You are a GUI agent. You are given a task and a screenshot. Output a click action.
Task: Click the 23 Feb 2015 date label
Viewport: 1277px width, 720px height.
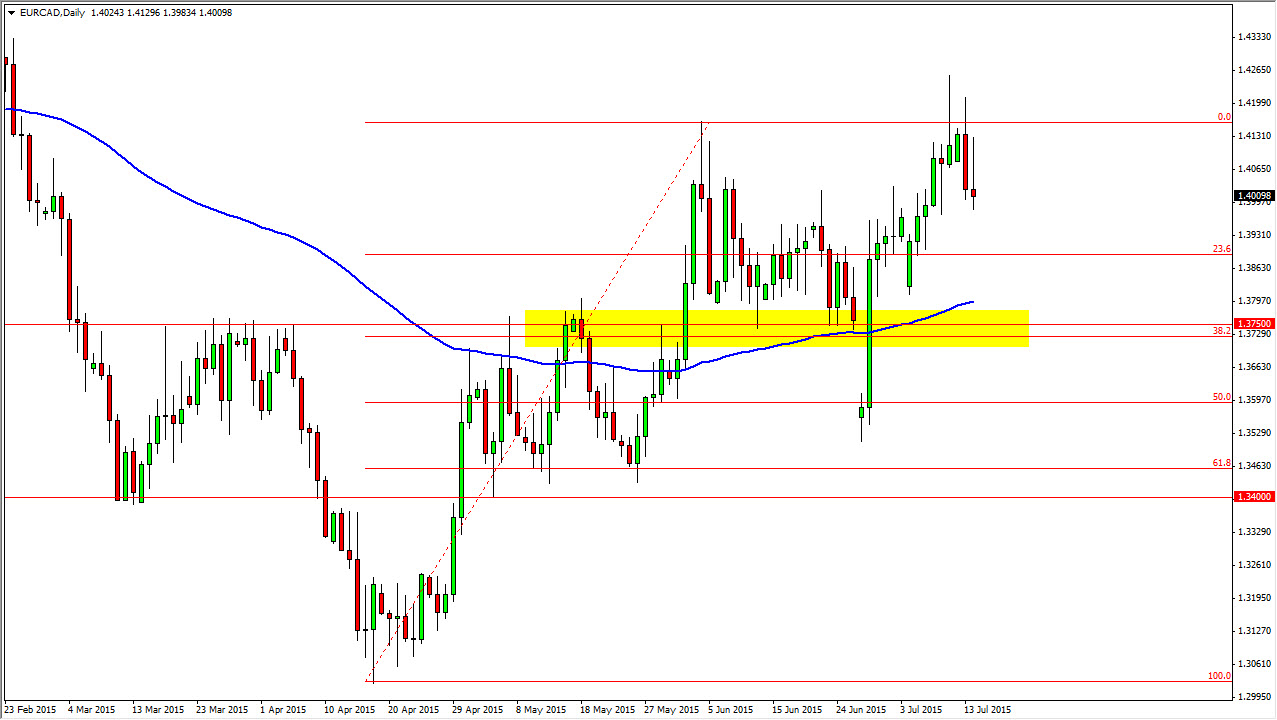pyautogui.click(x=31, y=710)
